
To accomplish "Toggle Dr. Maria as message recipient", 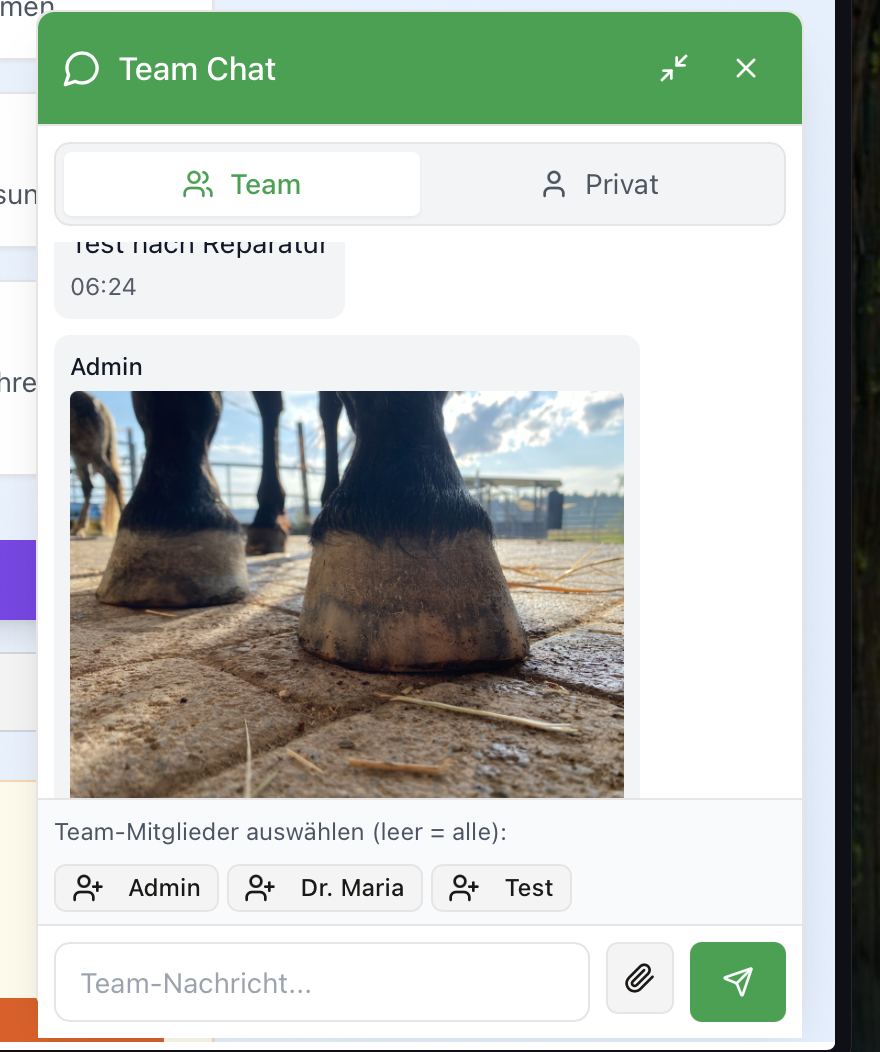I will click(x=325, y=888).
